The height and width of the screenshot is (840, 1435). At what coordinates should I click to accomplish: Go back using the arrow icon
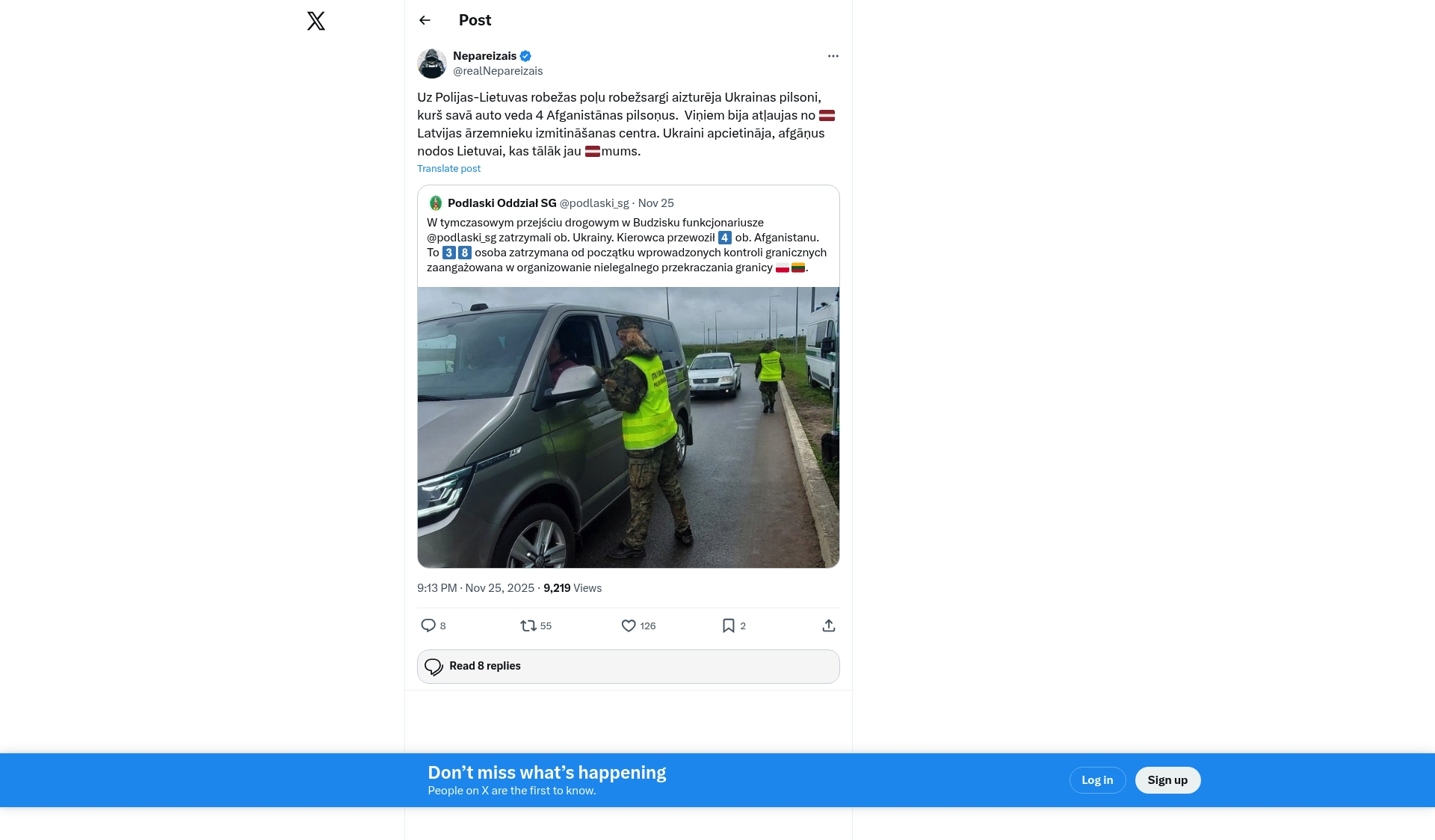[425, 20]
